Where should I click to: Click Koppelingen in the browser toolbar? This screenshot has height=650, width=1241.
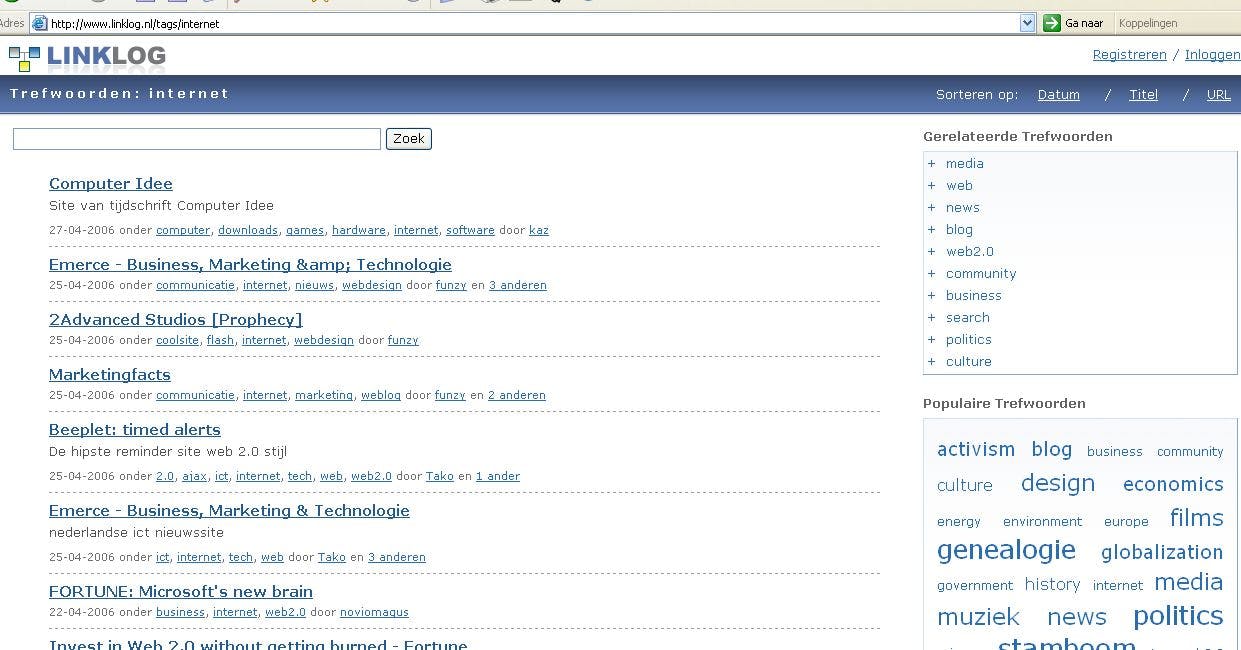point(1146,22)
